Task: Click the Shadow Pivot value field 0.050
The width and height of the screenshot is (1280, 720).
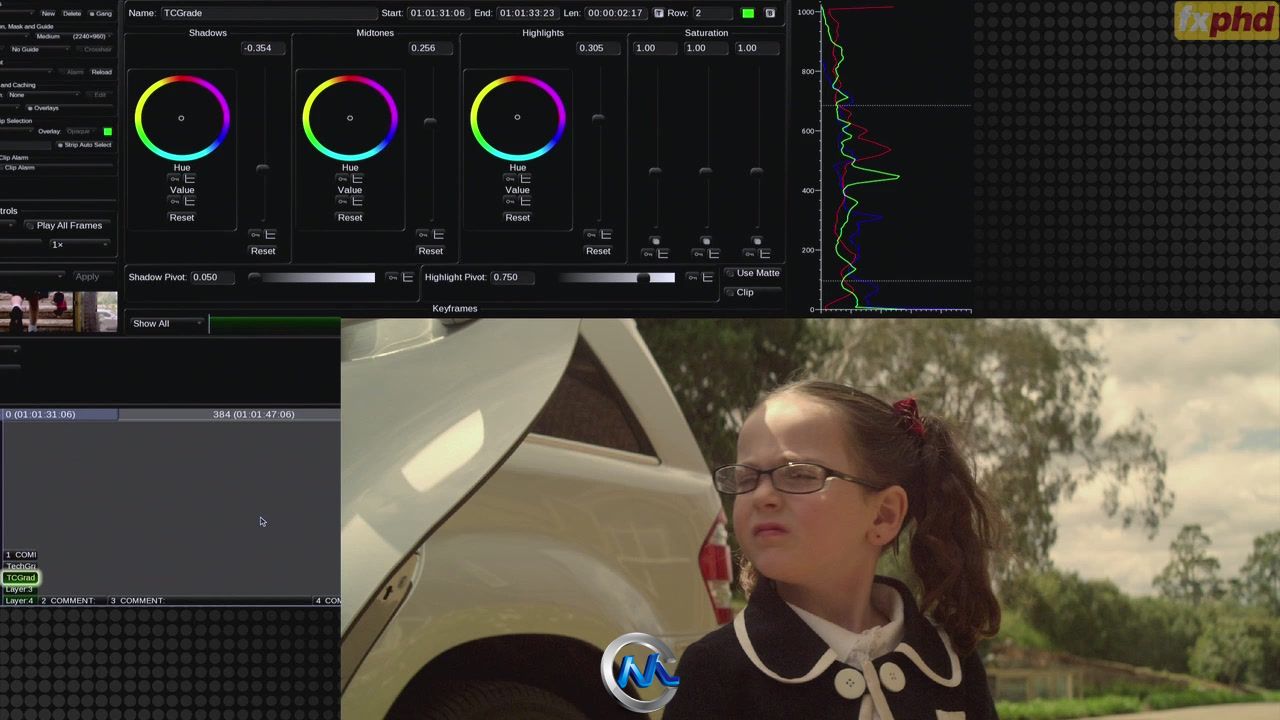Action: coord(213,277)
